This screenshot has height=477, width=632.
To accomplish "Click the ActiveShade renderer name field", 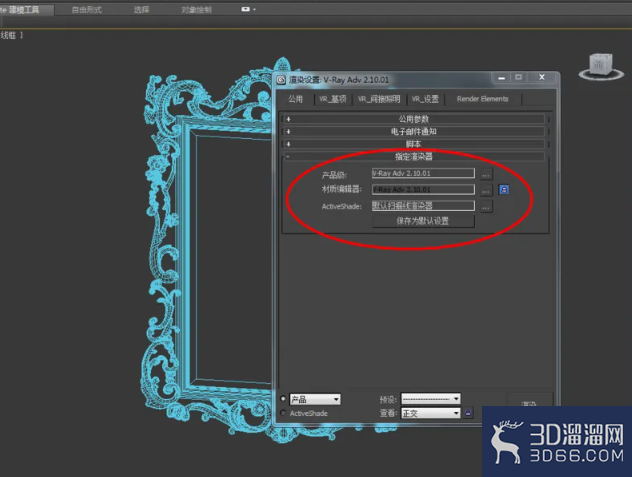I will coord(423,206).
